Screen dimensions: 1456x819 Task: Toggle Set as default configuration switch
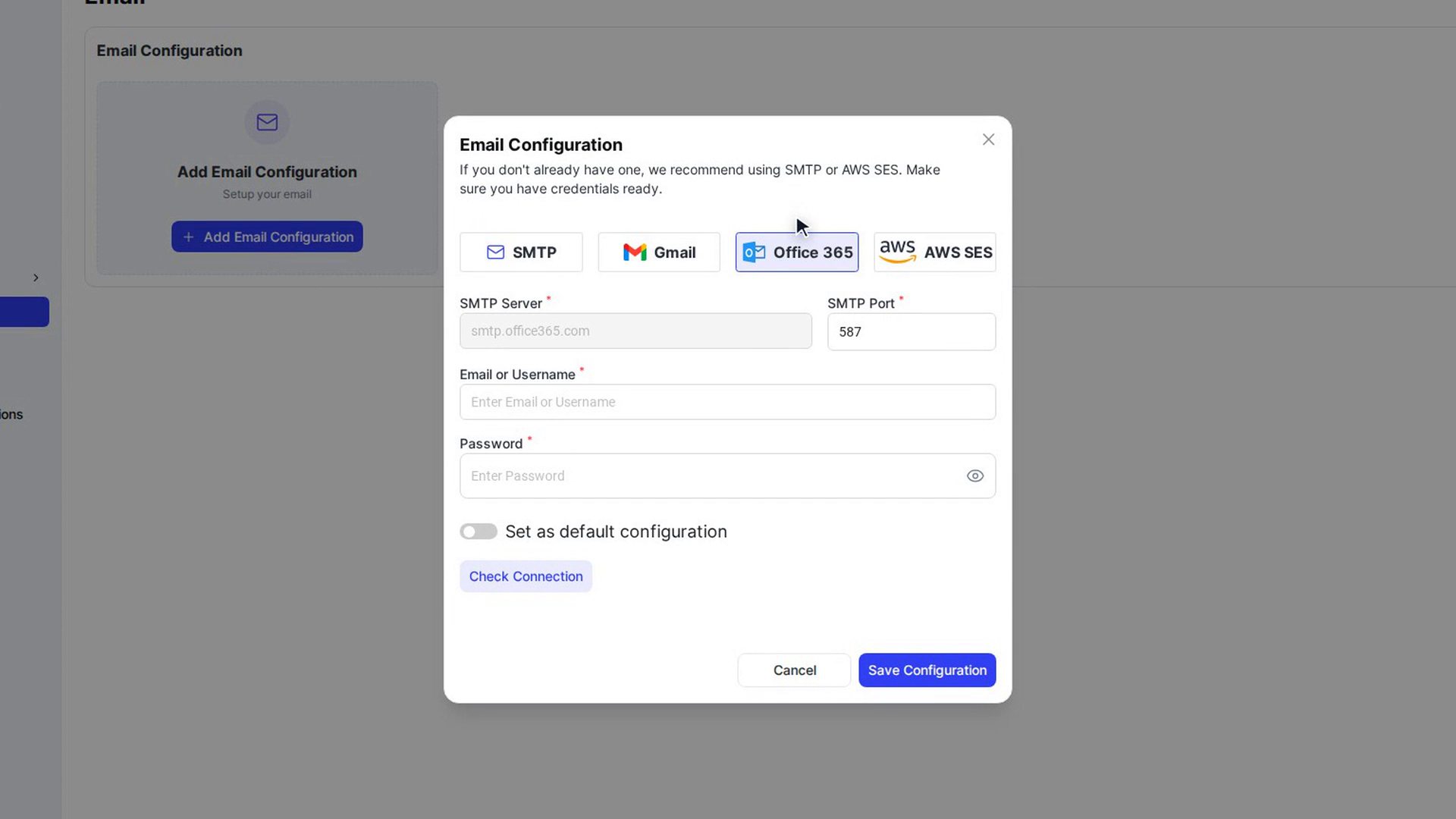479,532
